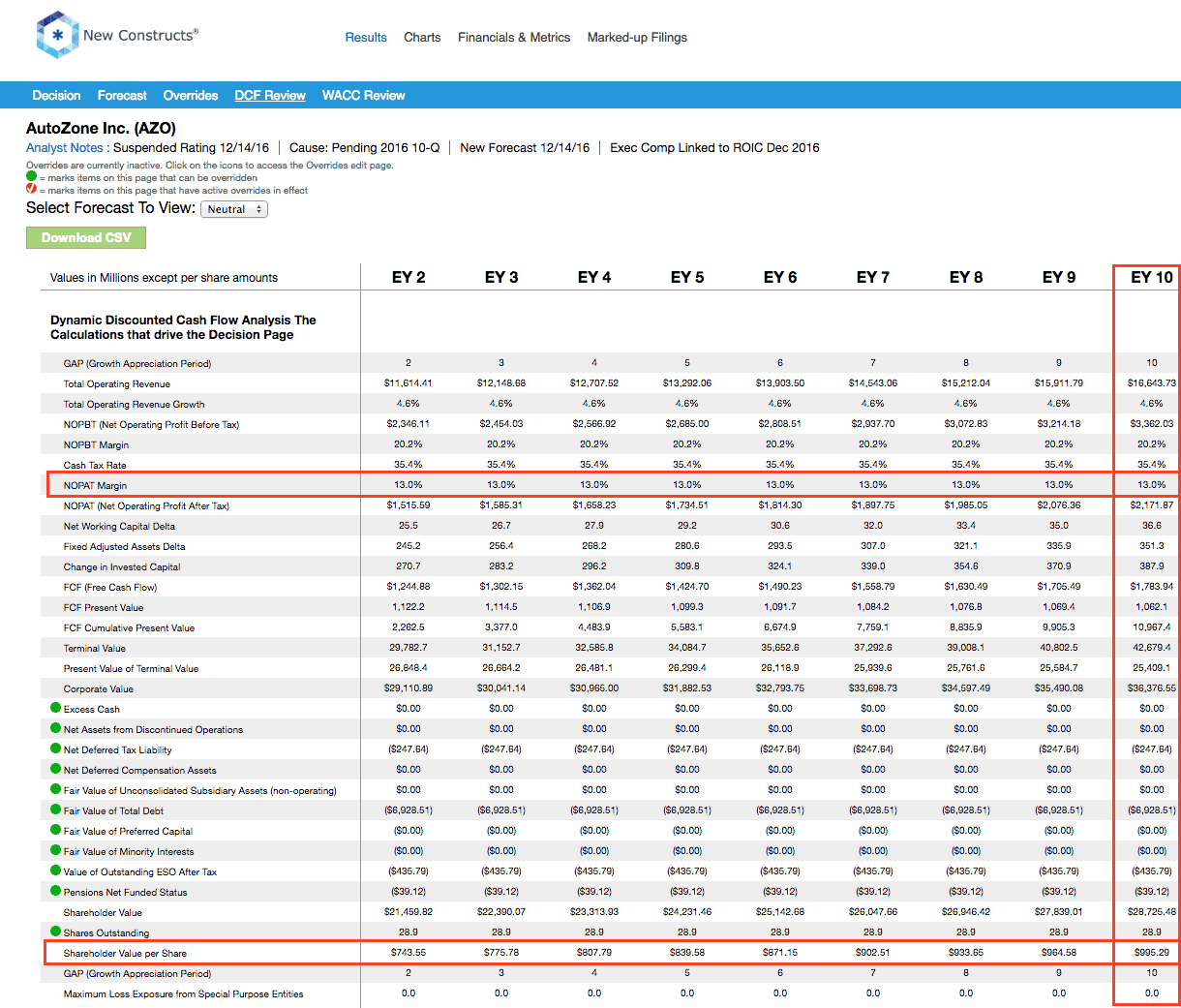Click the Shareholder Value per Share label
This screenshot has width=1181, height=1008.
pyautogui.click(x=125, y=954)
